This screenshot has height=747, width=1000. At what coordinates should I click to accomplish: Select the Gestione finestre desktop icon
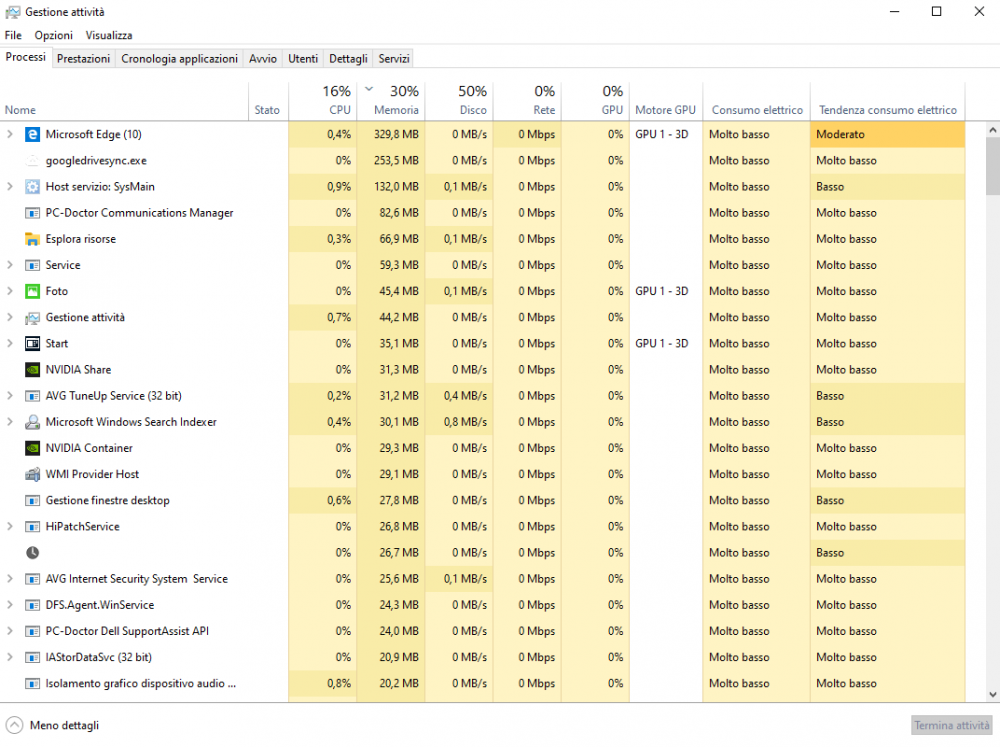32,501
